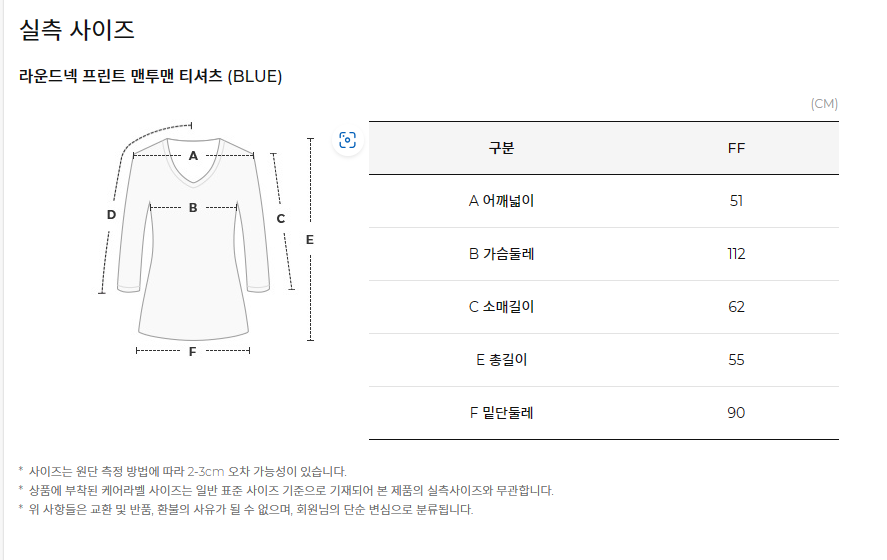Click the 실측 사이즈 heading
Screen dimensions: 887x560
(77, 29)
